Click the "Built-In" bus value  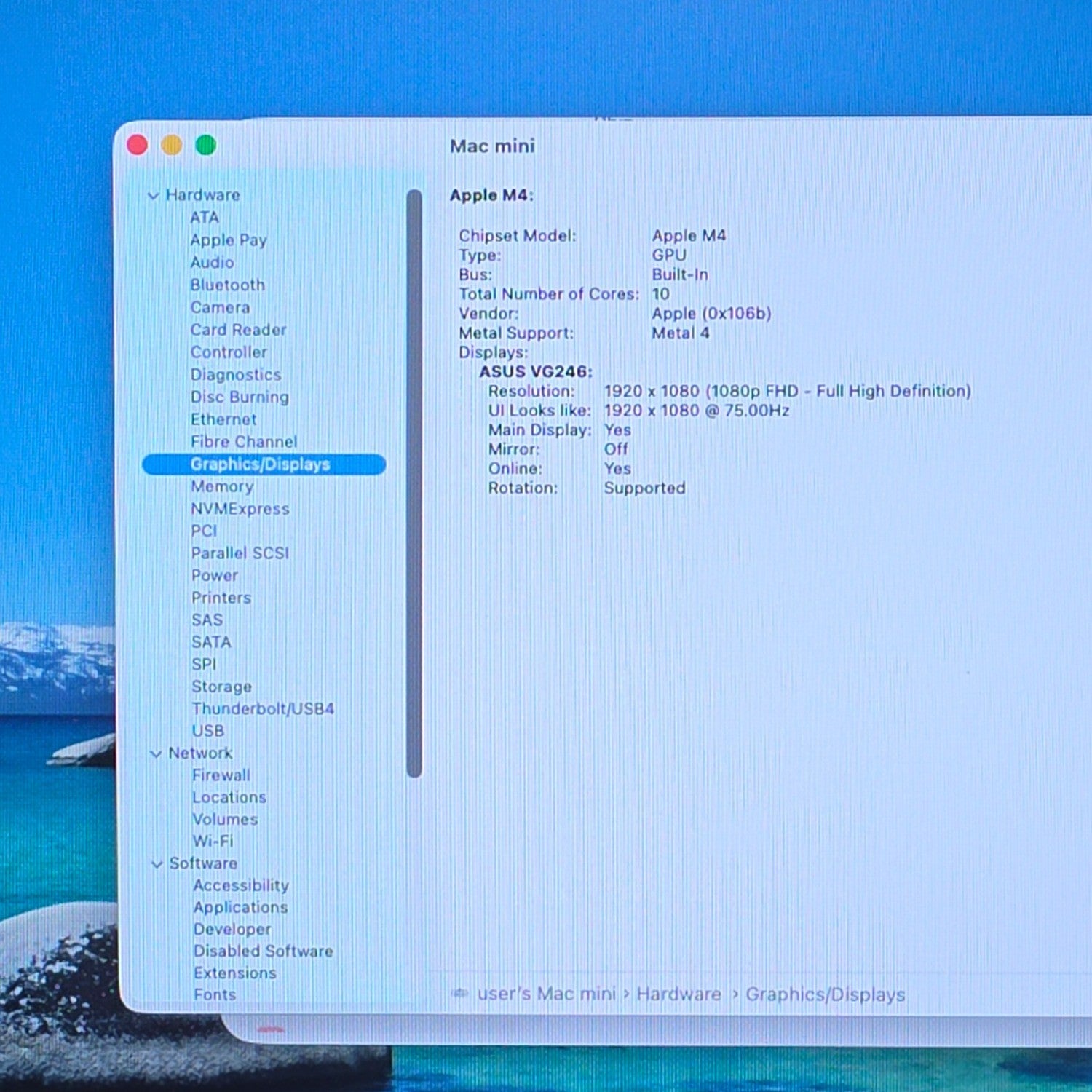pos(680,274)
